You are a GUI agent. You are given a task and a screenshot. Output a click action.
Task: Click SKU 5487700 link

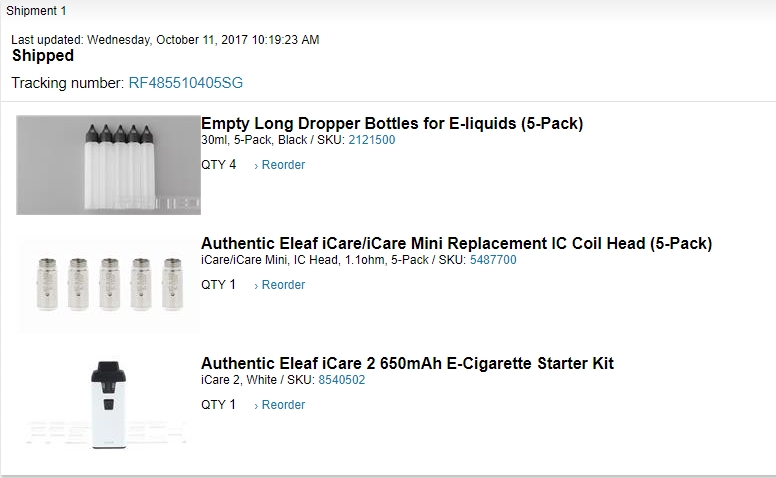[493, 260]
